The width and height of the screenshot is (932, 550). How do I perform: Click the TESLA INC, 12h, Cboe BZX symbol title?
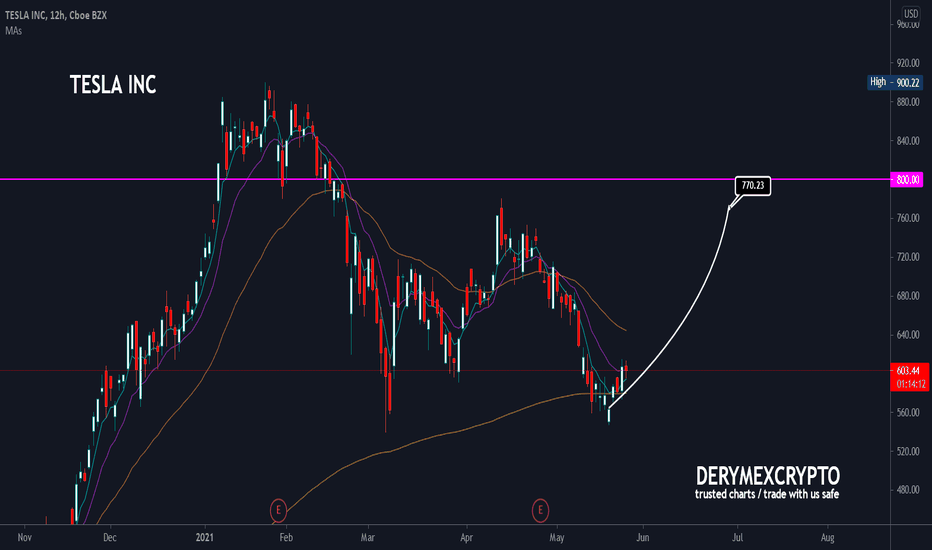[56, 15]
